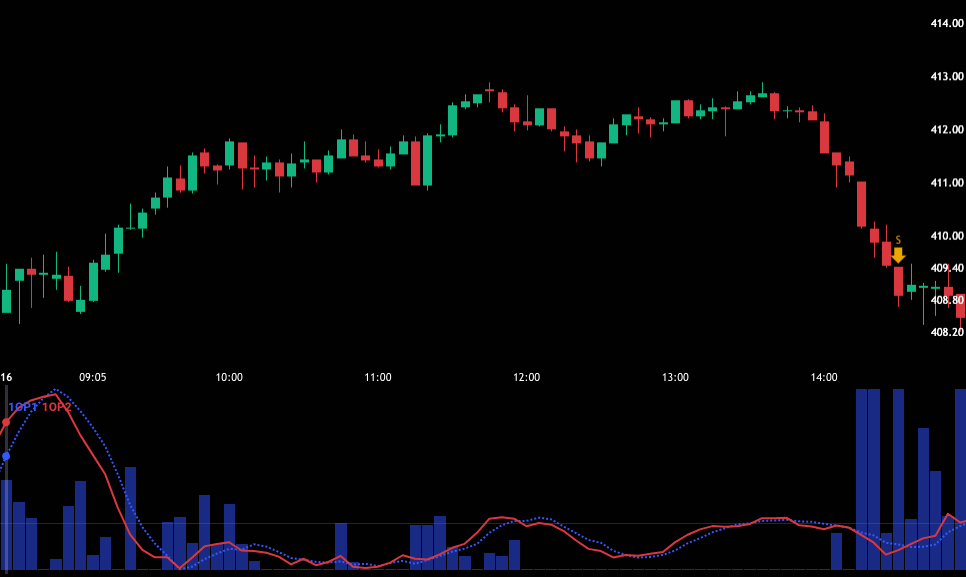Click the red candle directly below sell arrow

898,281
